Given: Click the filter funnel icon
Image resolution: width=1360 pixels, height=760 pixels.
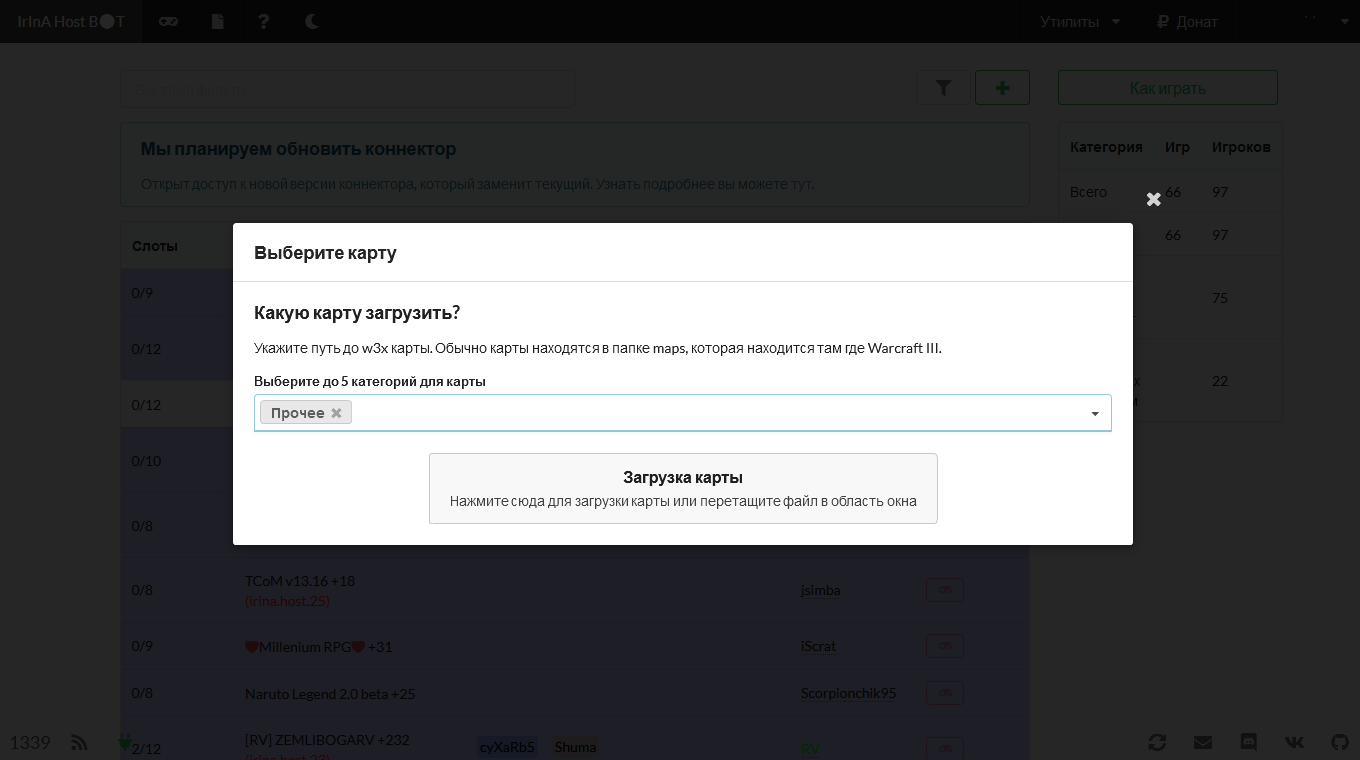Looking at the screenshot, I should (943, 88).
